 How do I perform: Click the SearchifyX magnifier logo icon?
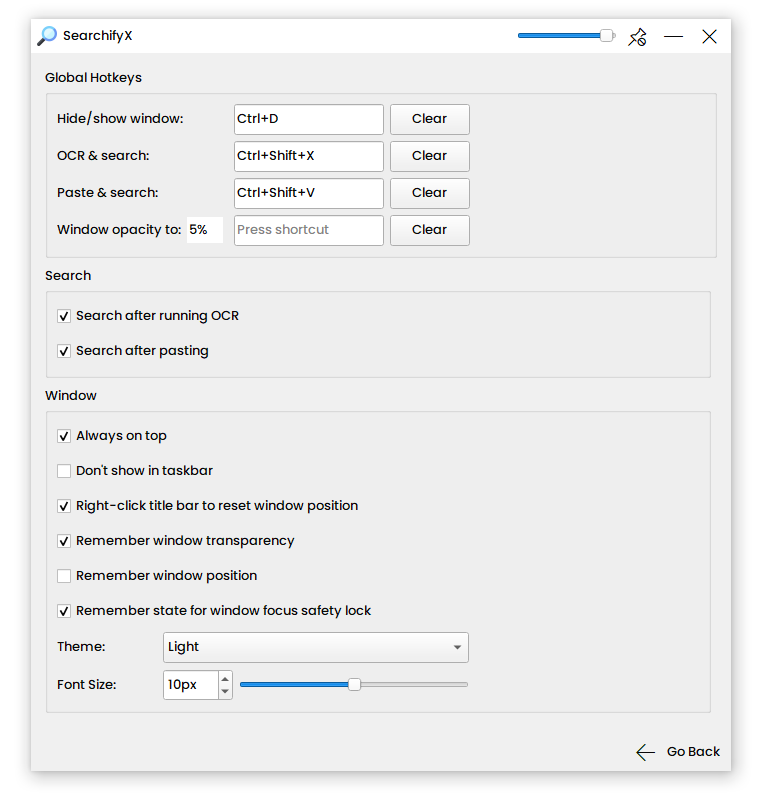[47, 36]
